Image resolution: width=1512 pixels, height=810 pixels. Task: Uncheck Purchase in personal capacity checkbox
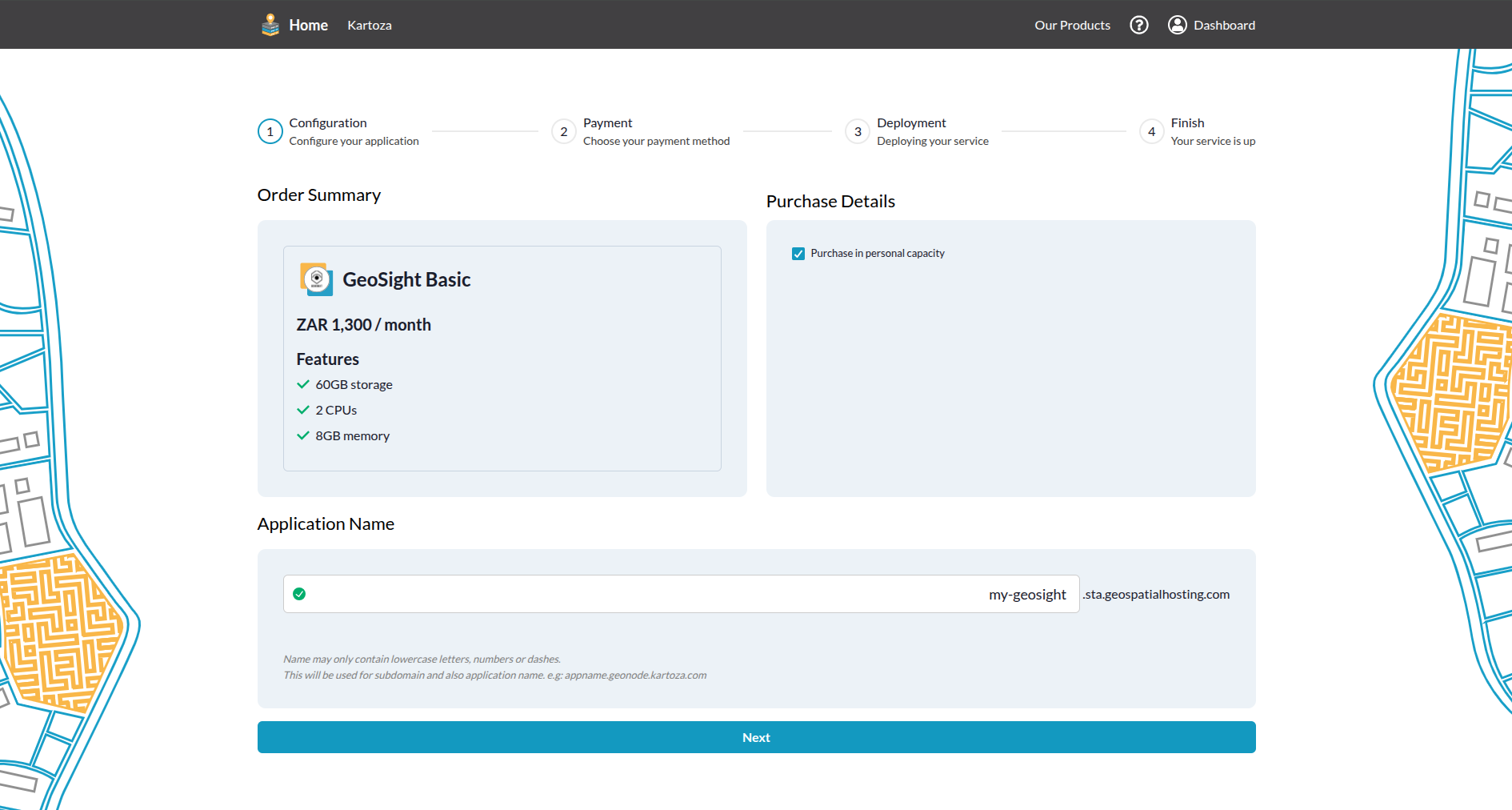[798, 254]
